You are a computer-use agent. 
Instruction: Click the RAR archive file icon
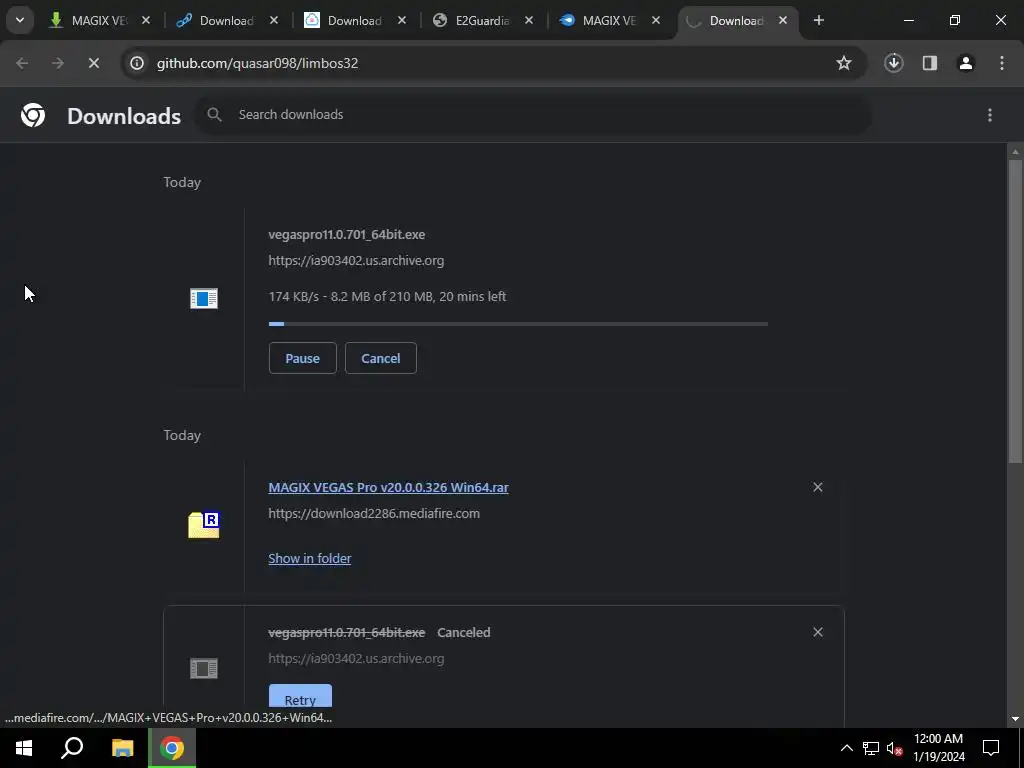tap(204, 525)
